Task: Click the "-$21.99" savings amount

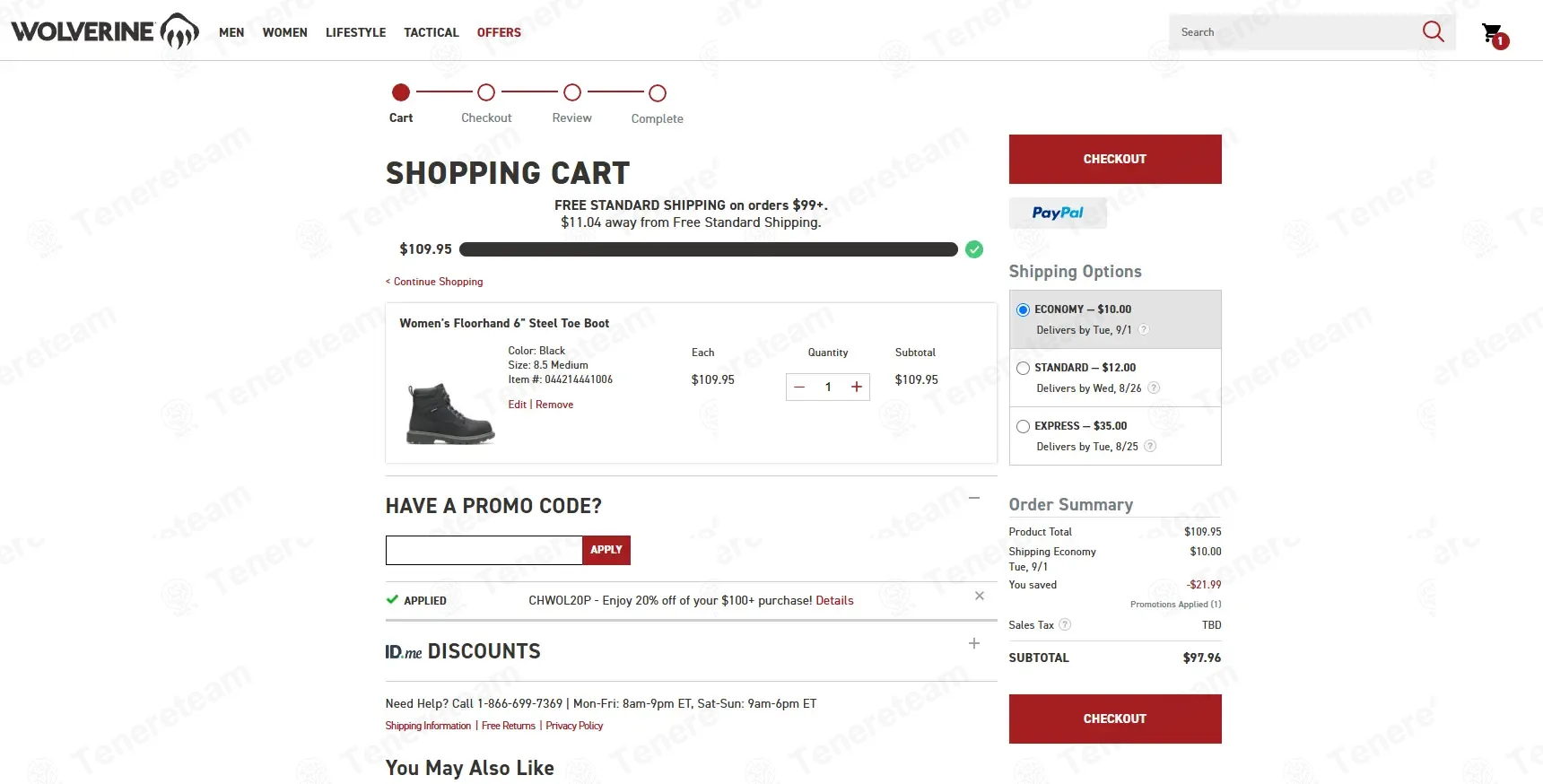Action: (1204, 585)
